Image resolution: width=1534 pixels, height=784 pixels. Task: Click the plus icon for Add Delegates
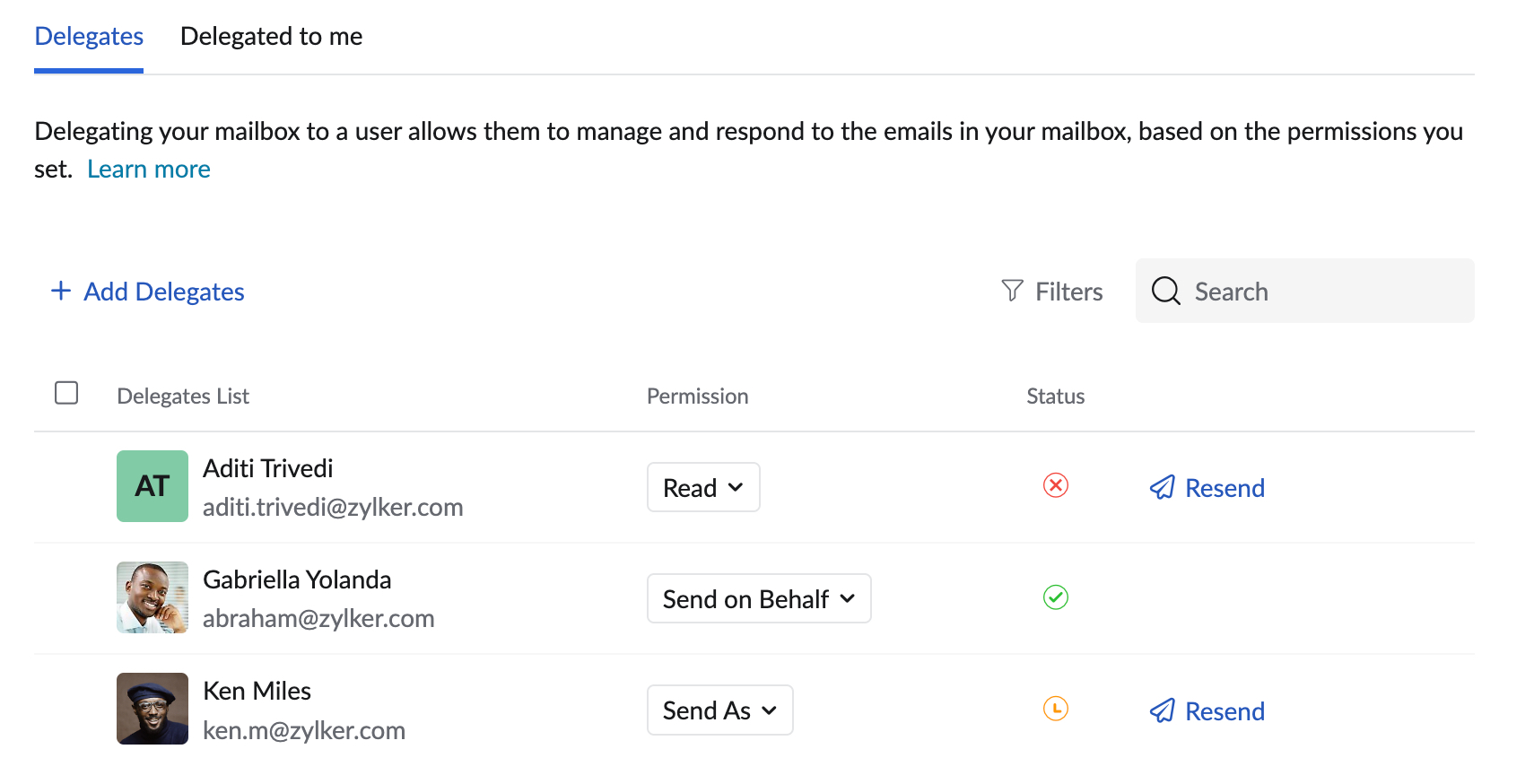point(61,291)
